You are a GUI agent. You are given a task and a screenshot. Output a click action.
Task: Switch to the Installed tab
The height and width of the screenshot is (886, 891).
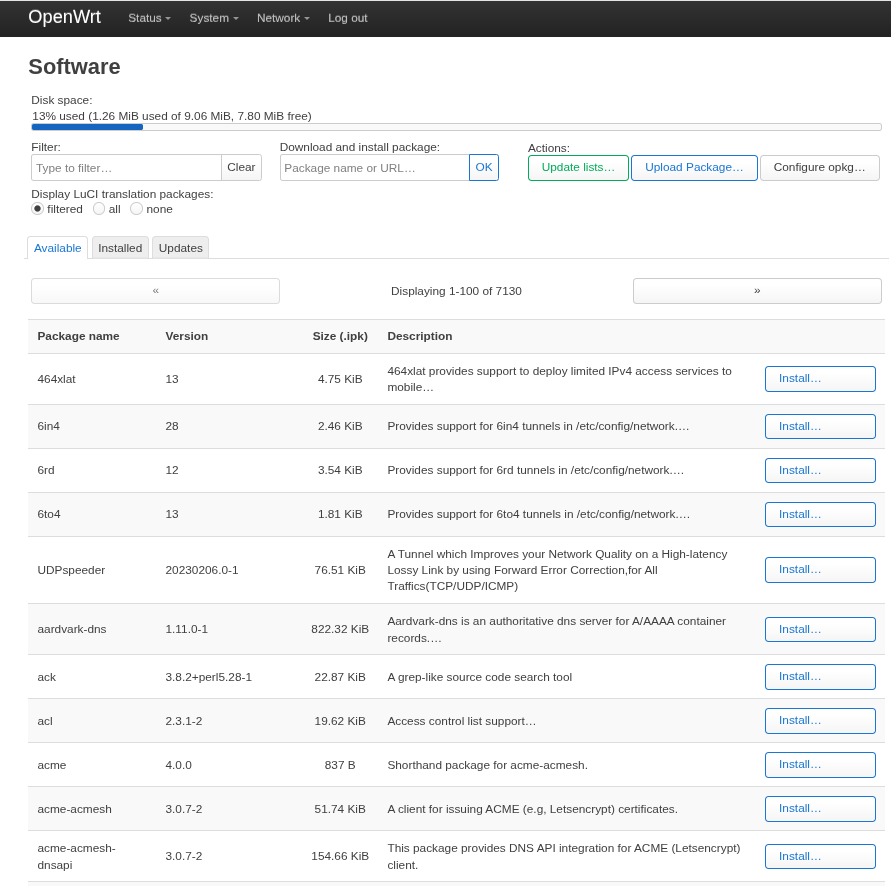pos(120,248)
